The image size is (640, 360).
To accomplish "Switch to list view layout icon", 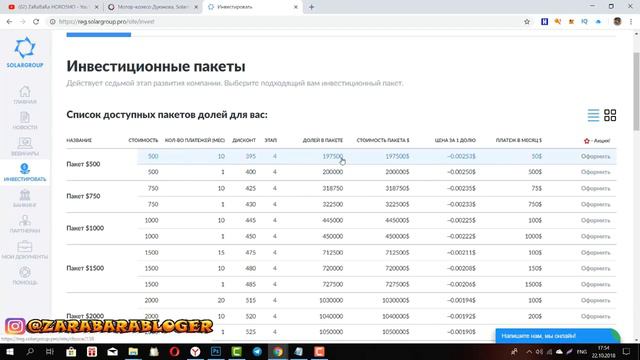I will point(593,115).
